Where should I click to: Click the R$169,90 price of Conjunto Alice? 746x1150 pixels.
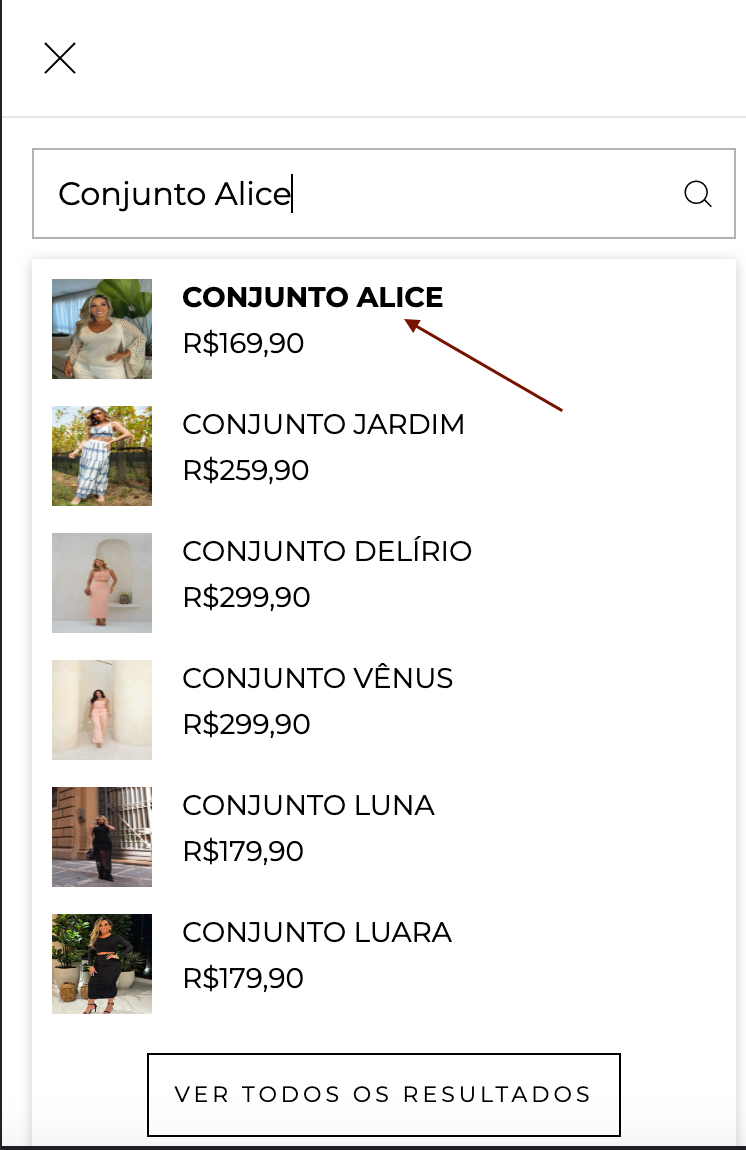click(243, 344)
